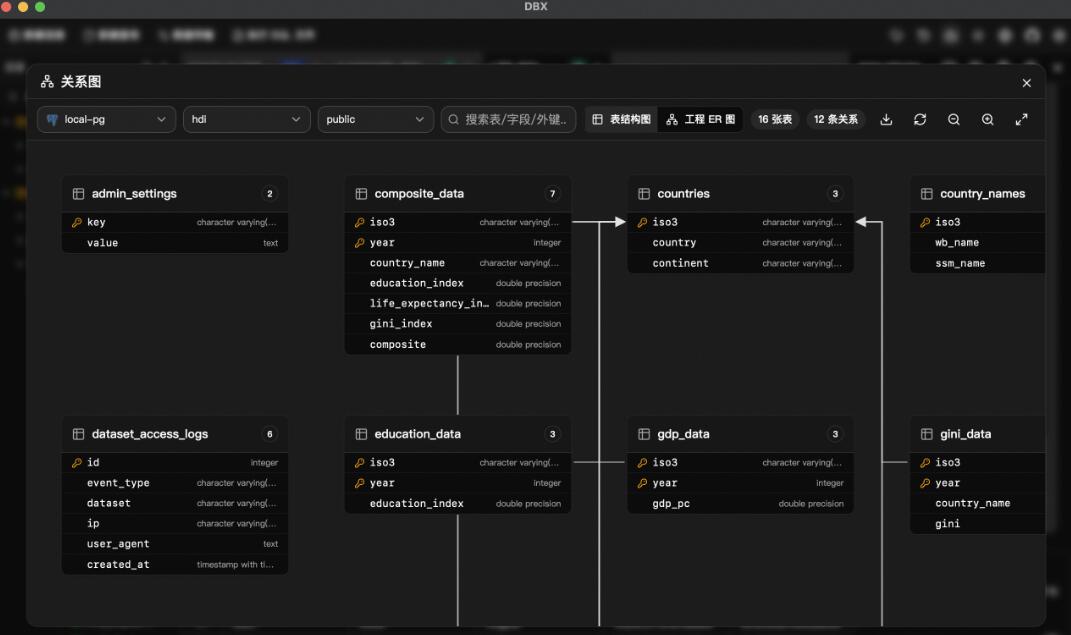Click key icon of composite_data iso3 column
1071x635 pixels.
click(x=359, y=223)
